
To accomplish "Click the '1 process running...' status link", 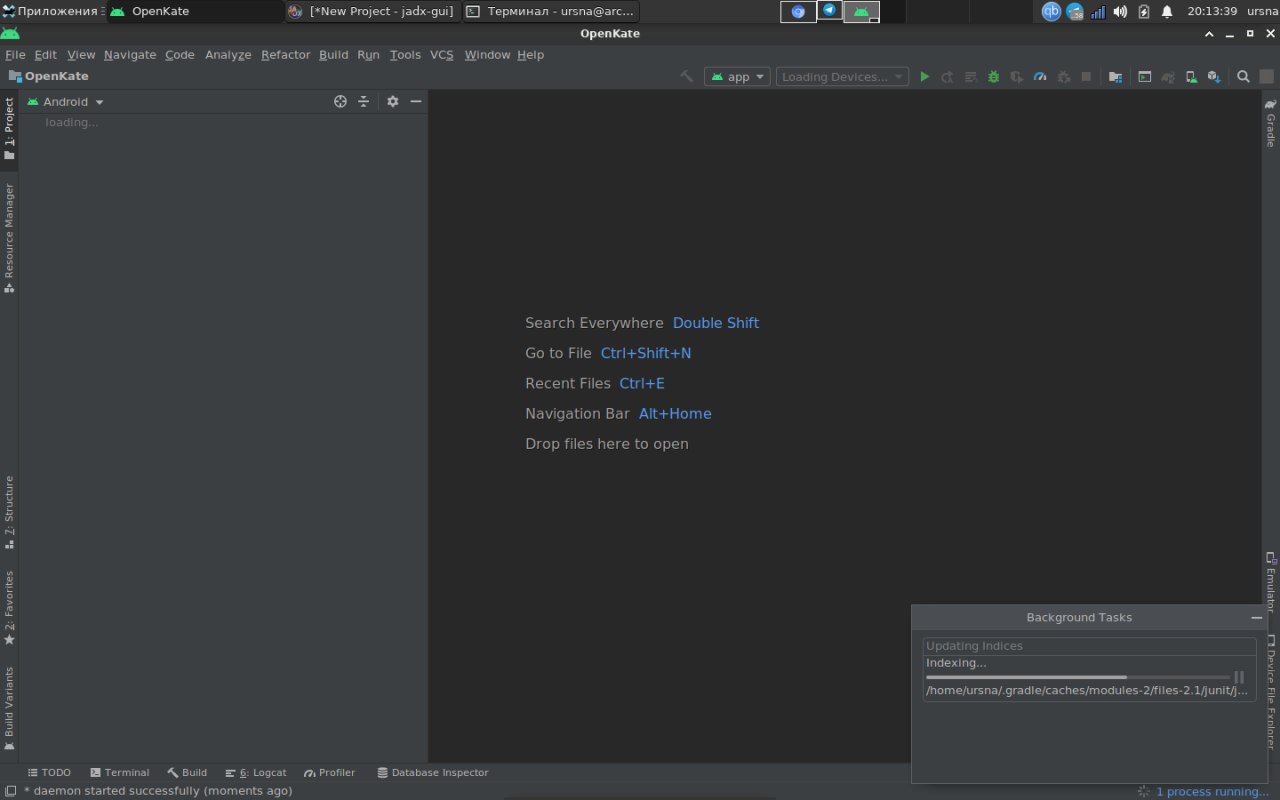I will [1212, 792].
